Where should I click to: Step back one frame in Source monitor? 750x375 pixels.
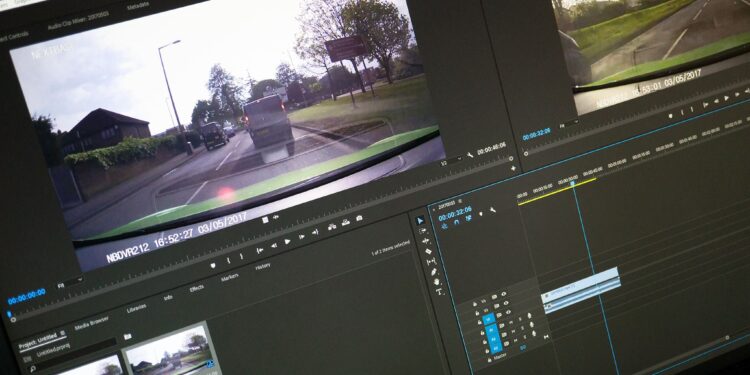(x=274, y=245)
